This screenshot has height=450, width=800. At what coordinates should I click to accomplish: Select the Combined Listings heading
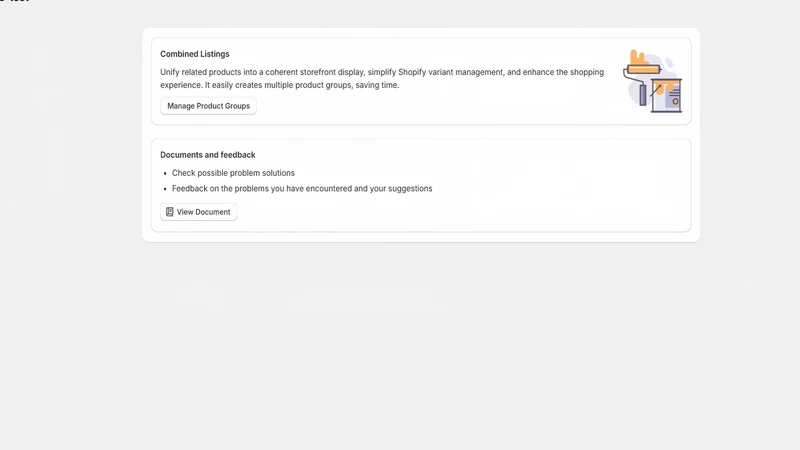pos(195,54)
